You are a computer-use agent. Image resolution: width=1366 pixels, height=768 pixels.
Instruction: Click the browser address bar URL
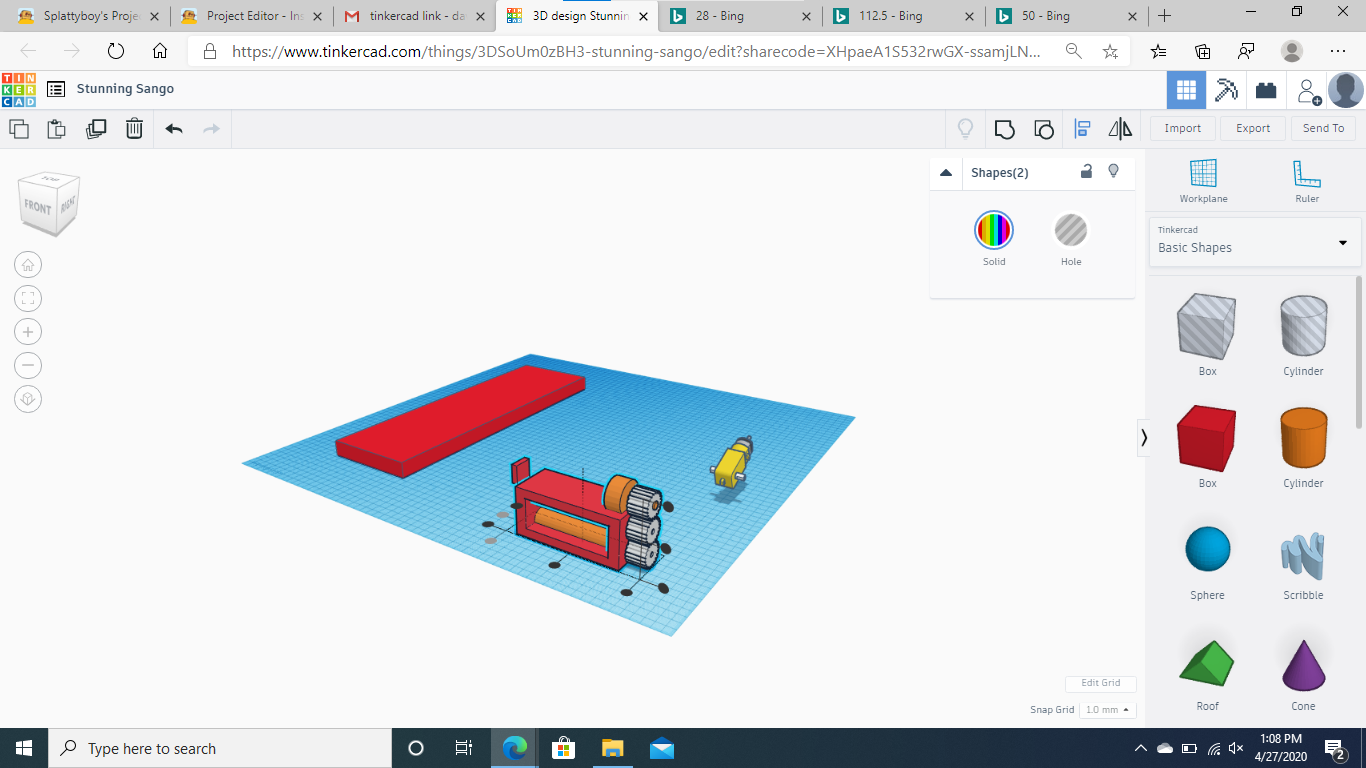pyautogui.click(x=636, y=51)
